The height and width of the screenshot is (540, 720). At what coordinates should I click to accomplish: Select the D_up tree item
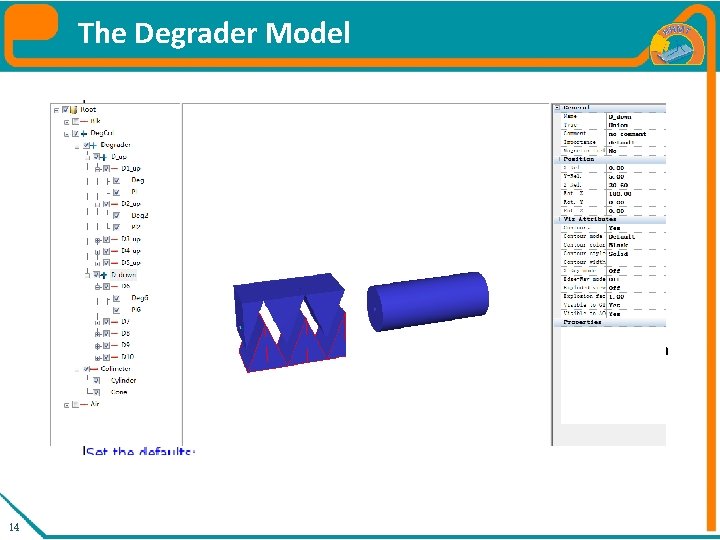119,157
